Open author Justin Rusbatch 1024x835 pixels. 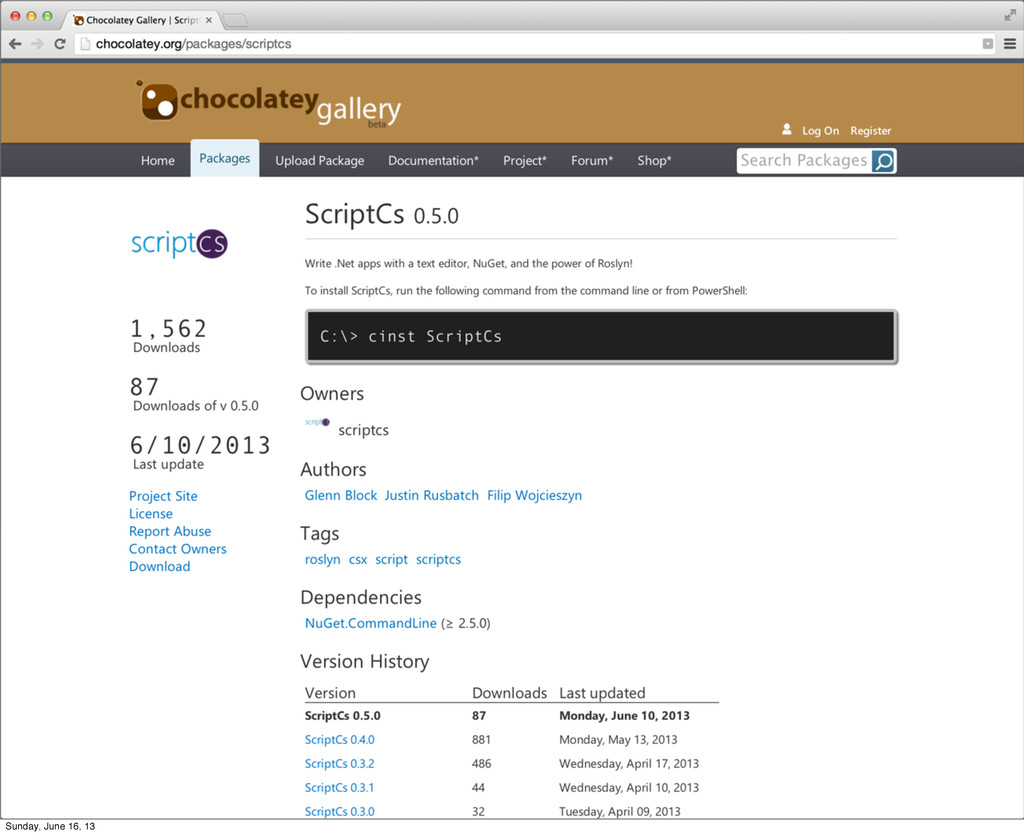click(432, 496)
